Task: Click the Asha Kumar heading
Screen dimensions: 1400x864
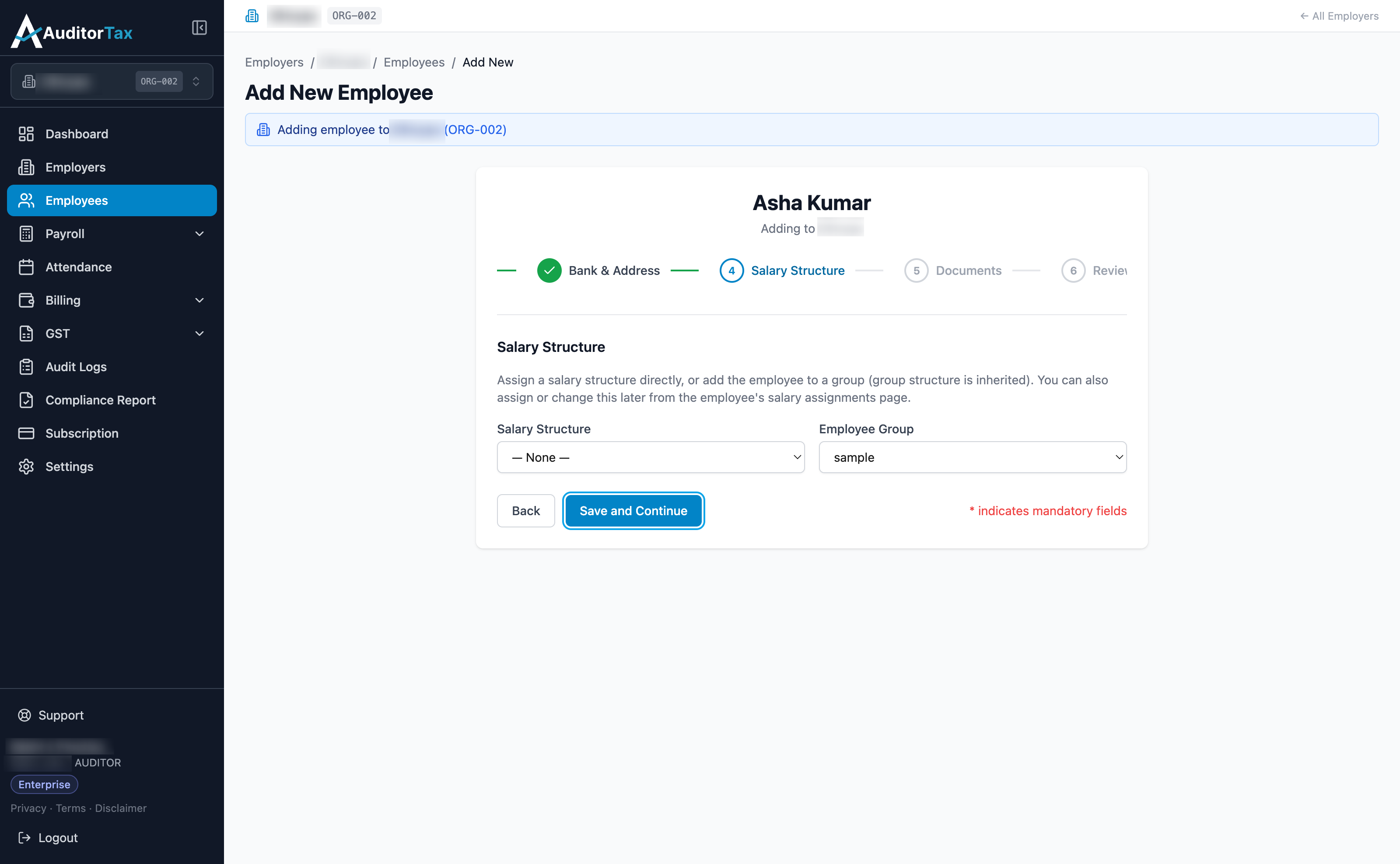Action: click(x=812, y=203)
